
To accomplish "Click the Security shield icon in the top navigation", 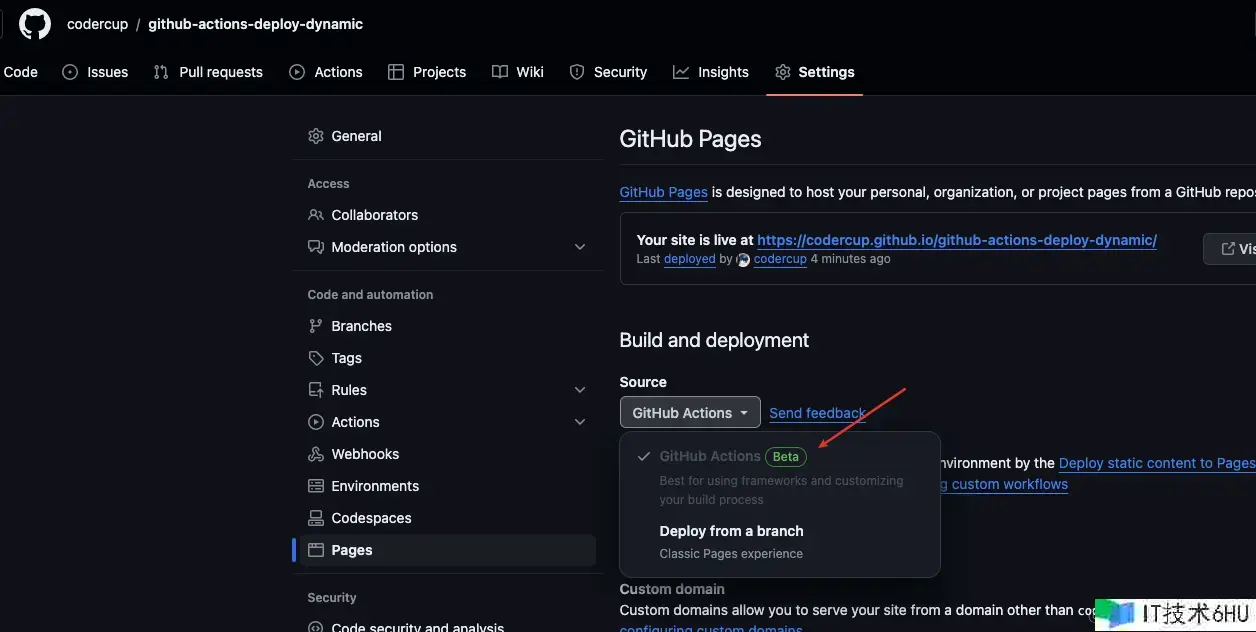I will pos(577,72).
